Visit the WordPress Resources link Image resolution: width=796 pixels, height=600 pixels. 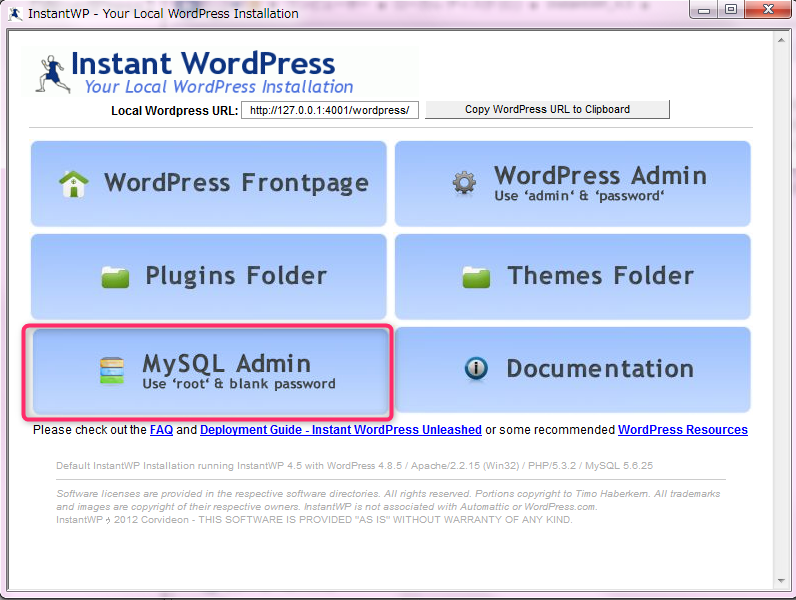(682, 430)
